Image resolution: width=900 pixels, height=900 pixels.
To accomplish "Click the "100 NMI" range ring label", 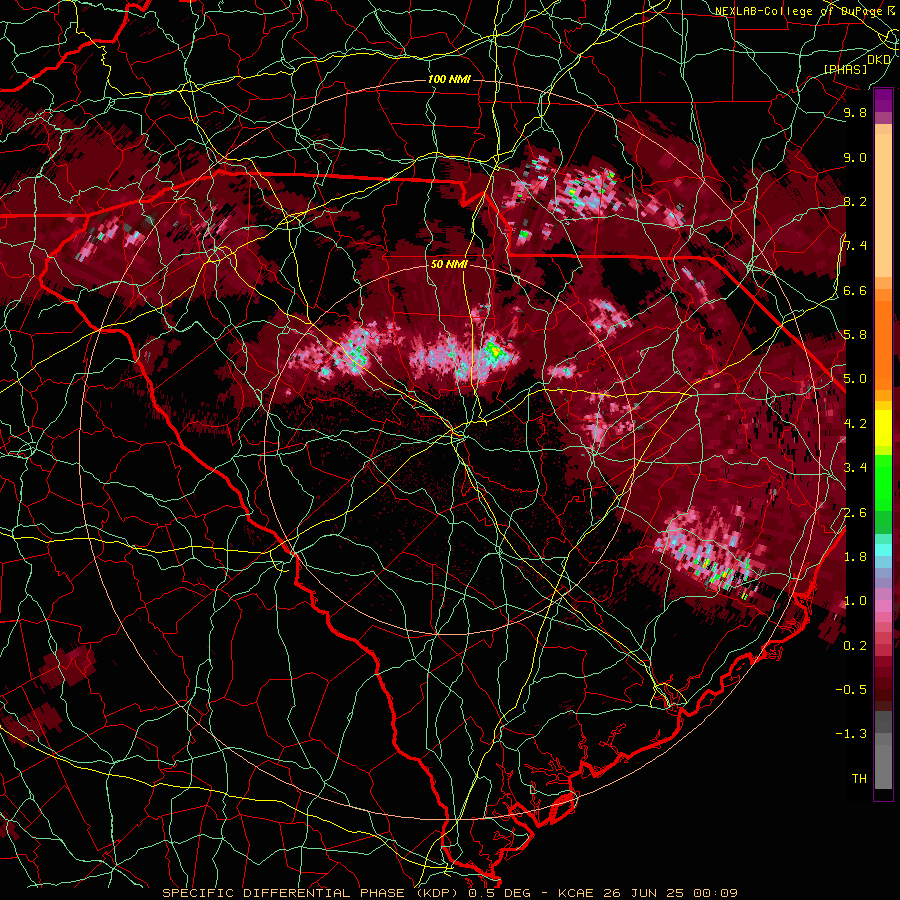I will click(x=449, y=79).
